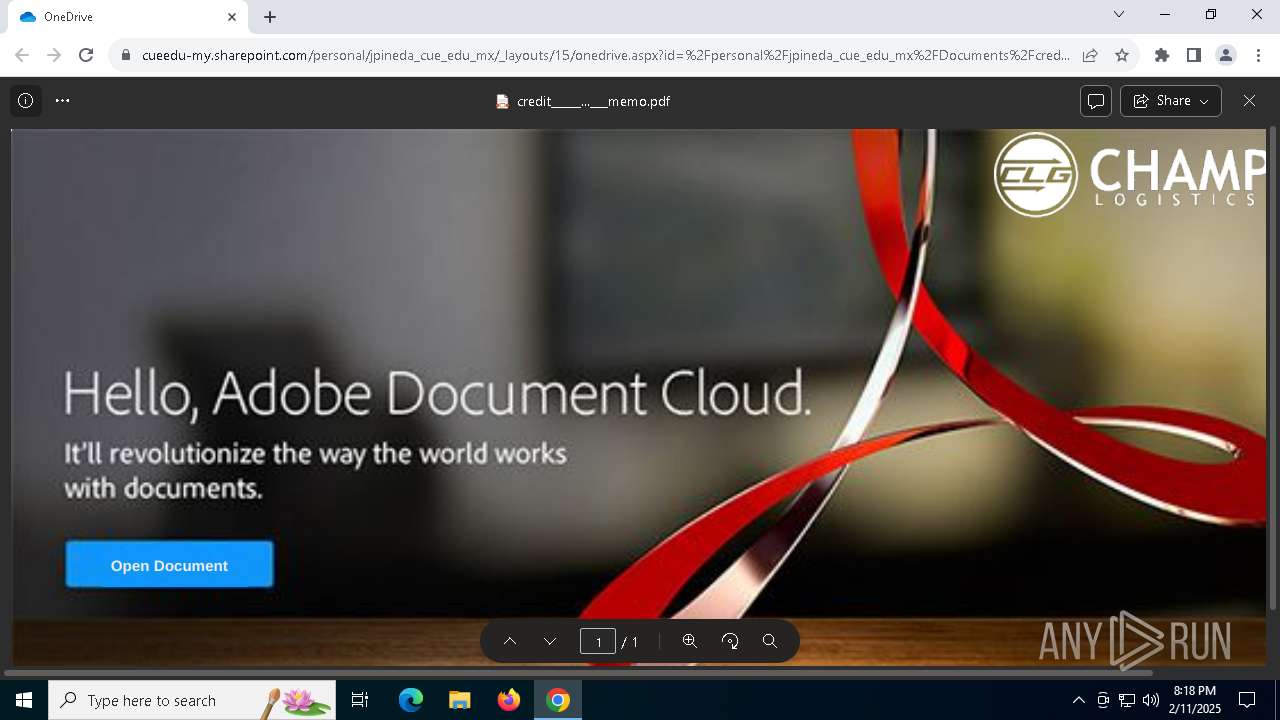Go back in browser history

pyautogui.click(x=22, y=55)
